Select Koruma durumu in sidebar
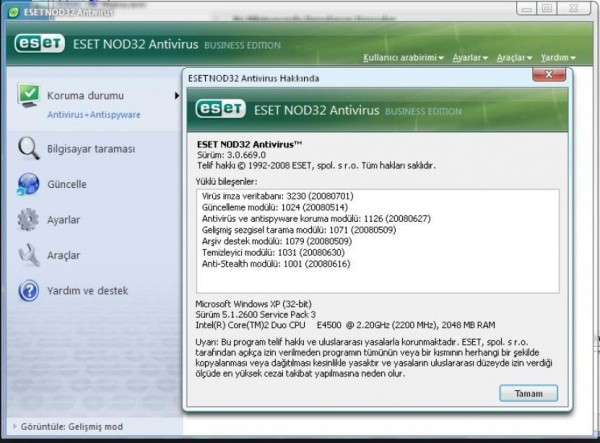The width and height of the screenshot is (600, 443). [85, 95]
